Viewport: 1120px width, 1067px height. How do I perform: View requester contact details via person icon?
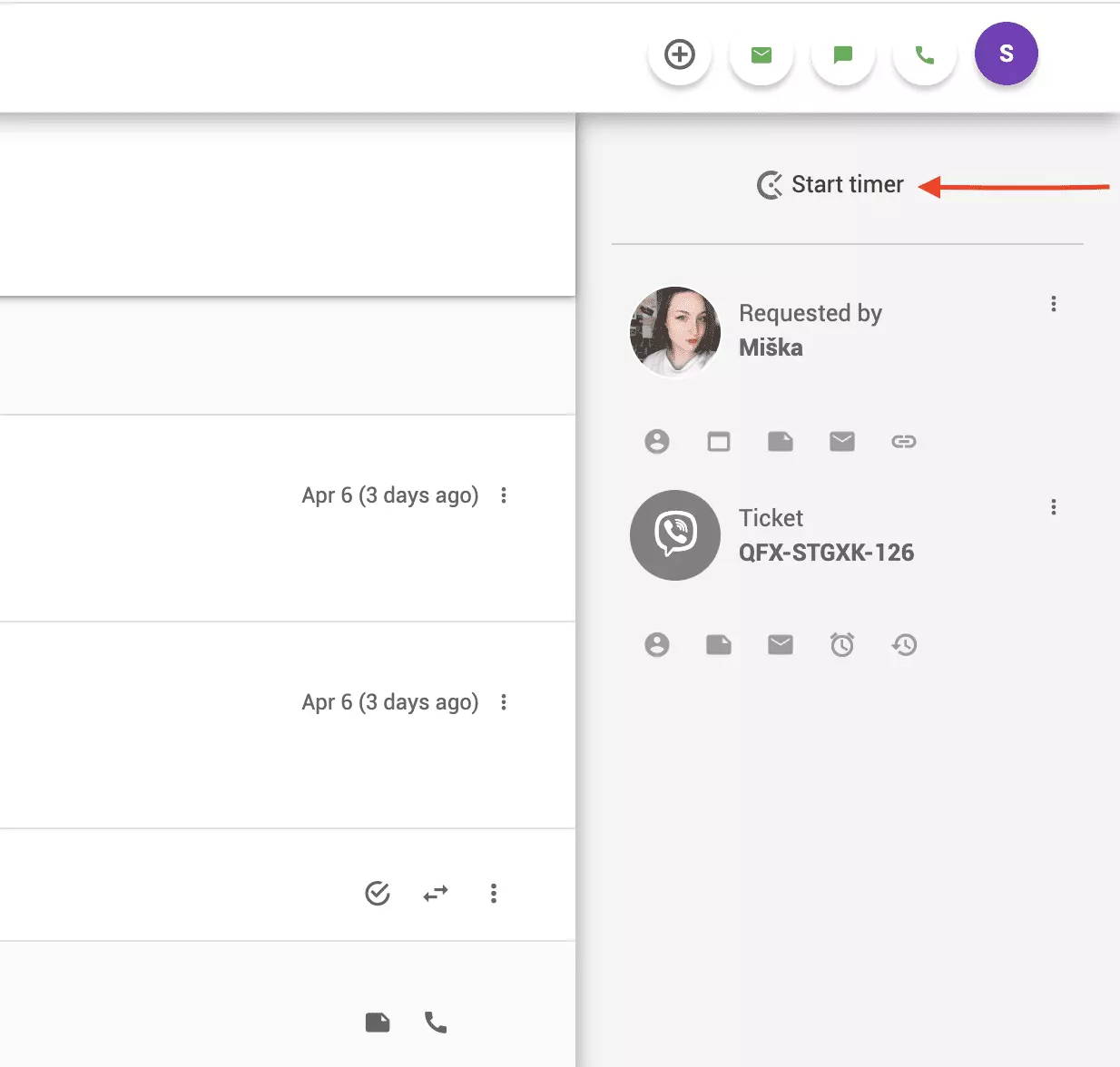[x=658, y=442]
